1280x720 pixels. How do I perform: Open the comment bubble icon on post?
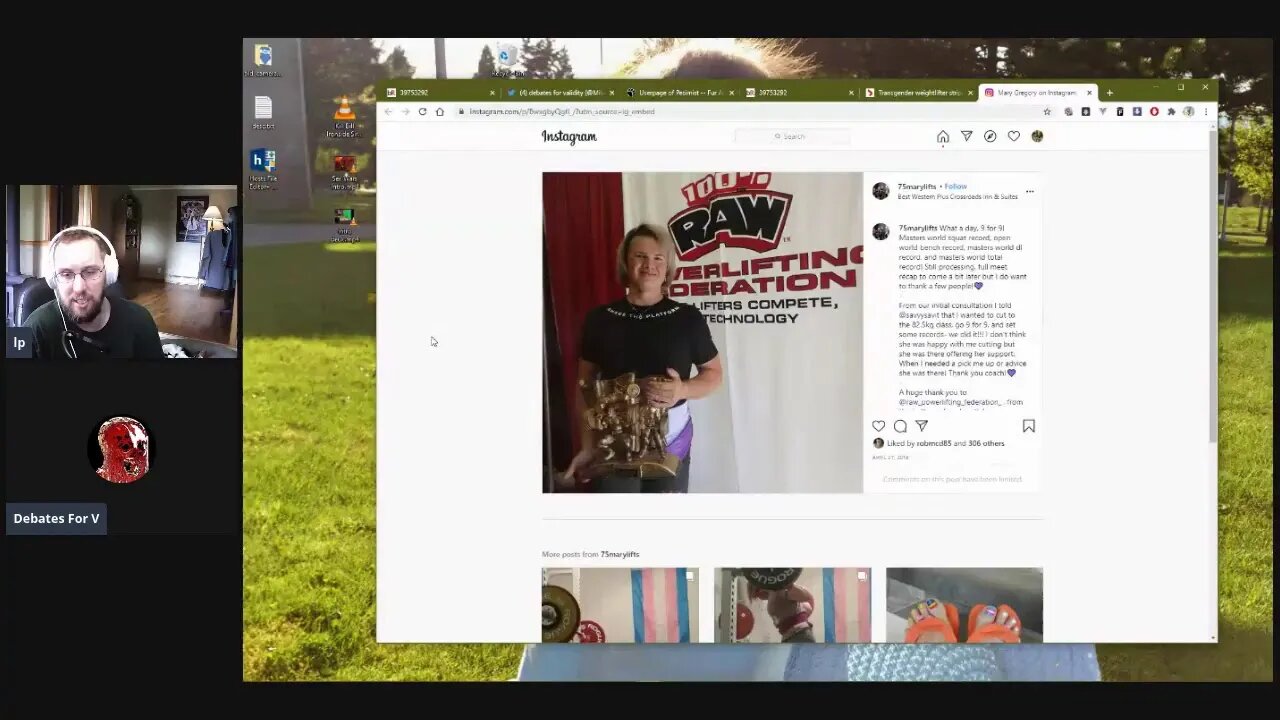[900, 426]
